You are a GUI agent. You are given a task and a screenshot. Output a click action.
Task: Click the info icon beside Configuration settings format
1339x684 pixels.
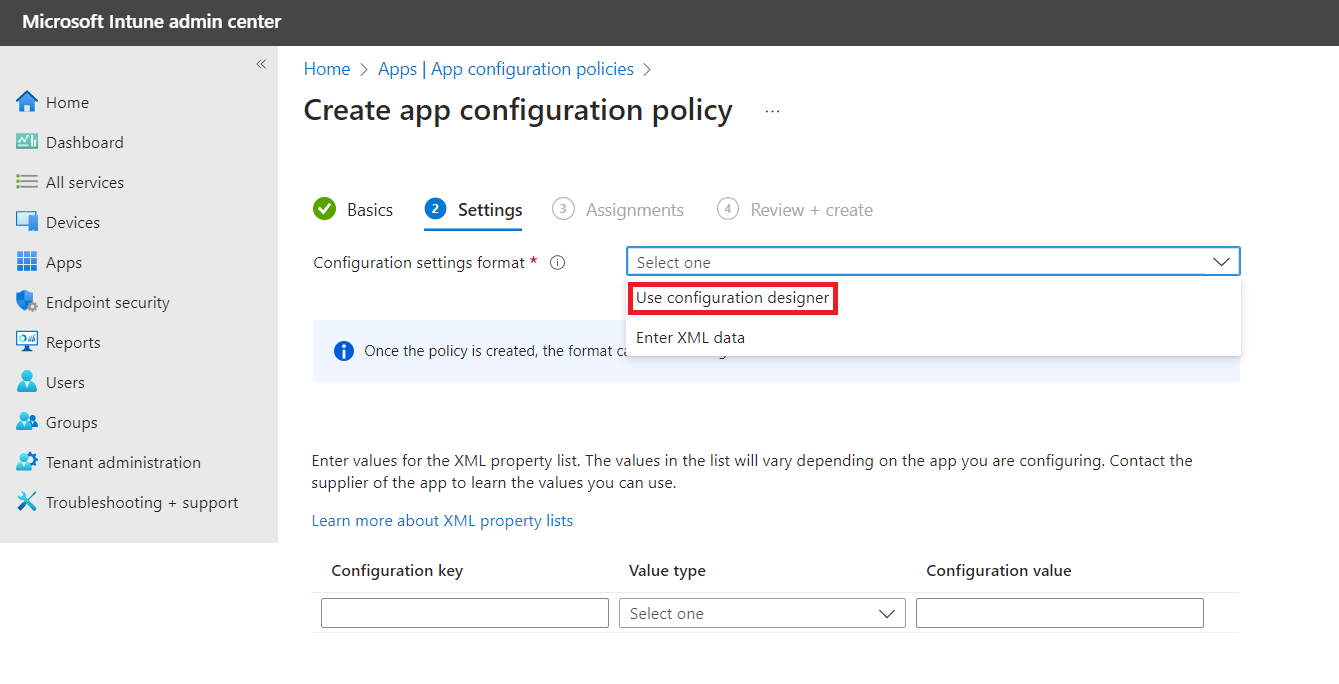point(558,263)
